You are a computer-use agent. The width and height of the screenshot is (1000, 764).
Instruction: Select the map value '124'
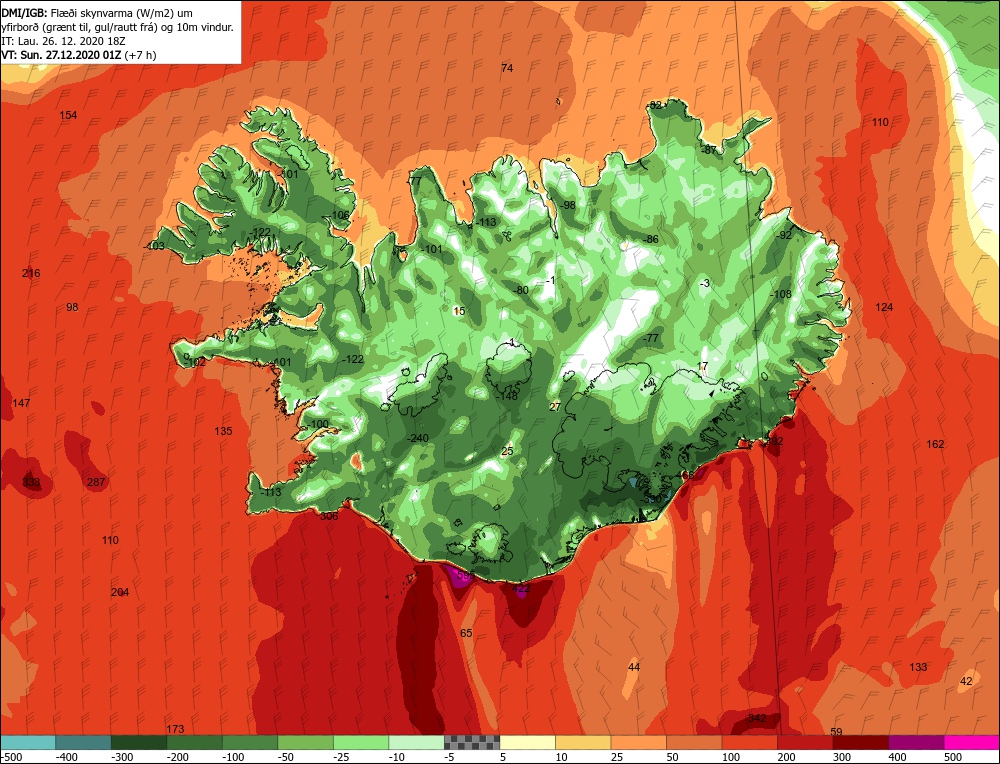[884, 307]
